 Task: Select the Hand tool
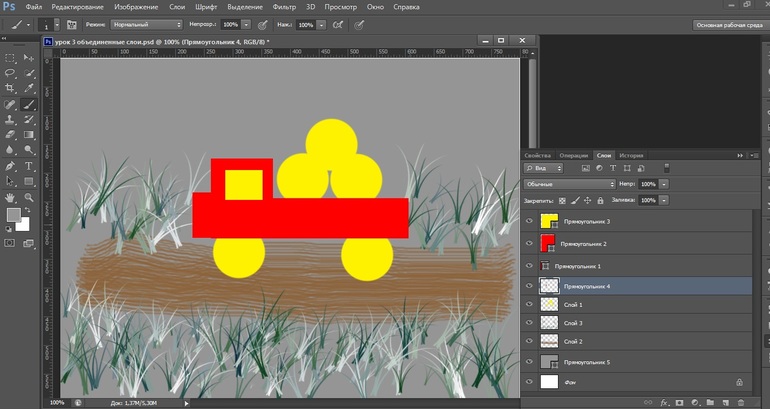(10, 197)
